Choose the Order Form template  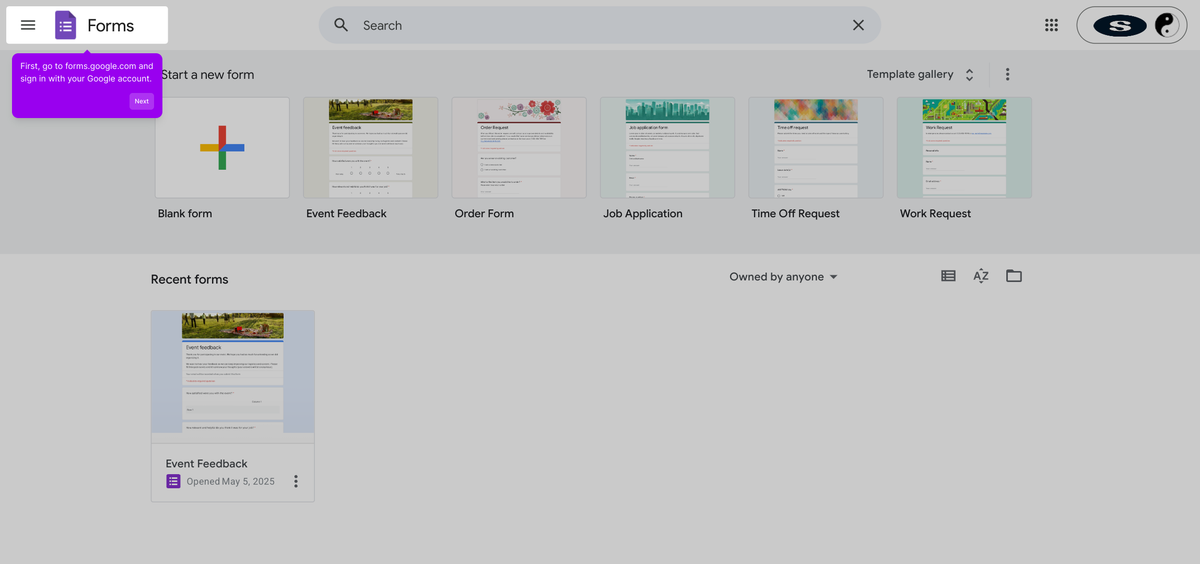(x=519, y=147)
